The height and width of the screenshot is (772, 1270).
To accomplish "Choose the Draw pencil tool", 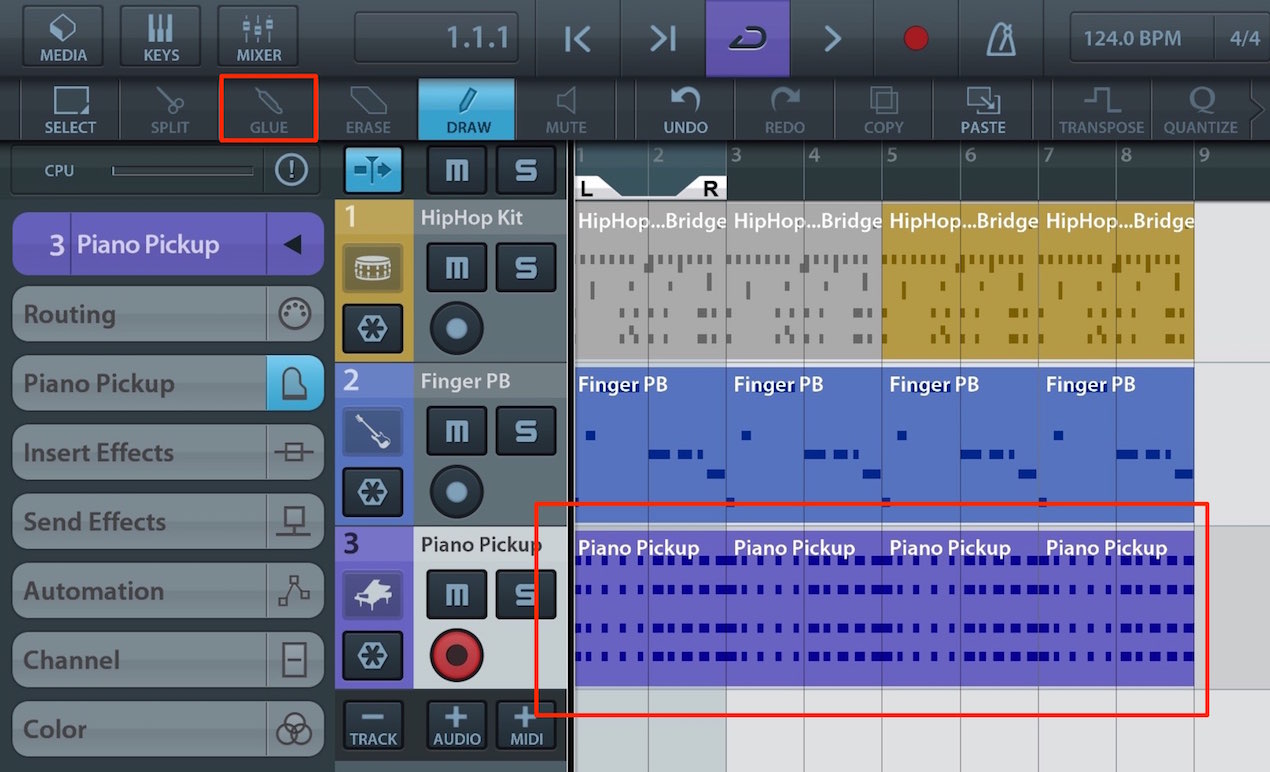I will [x=467, y=110].
